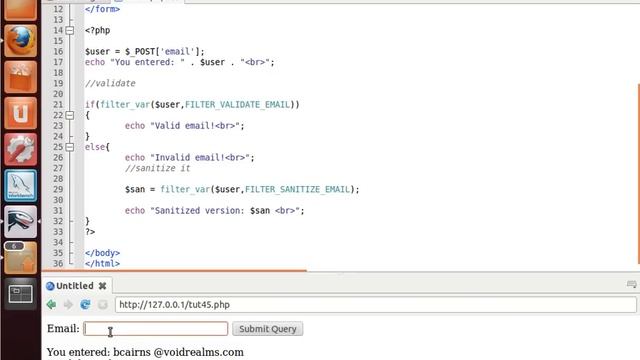Click the "You entered: bcairns" output text
The image size is (640, 360).
click(x=145, y=352)
